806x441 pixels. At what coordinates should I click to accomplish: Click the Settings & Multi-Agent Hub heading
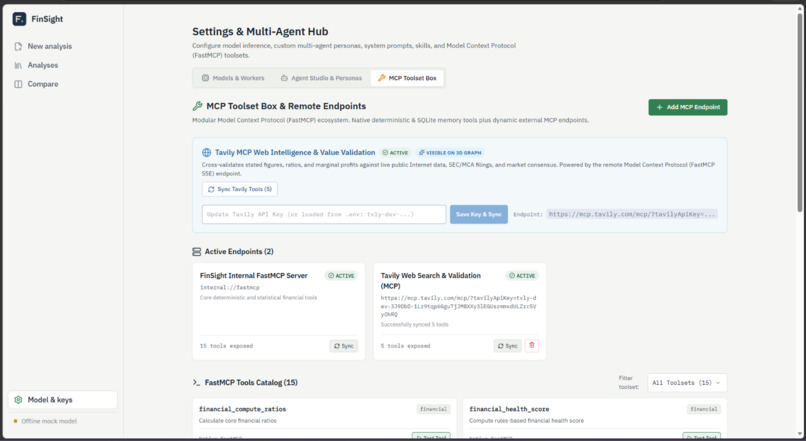click(x=260, y=31)
